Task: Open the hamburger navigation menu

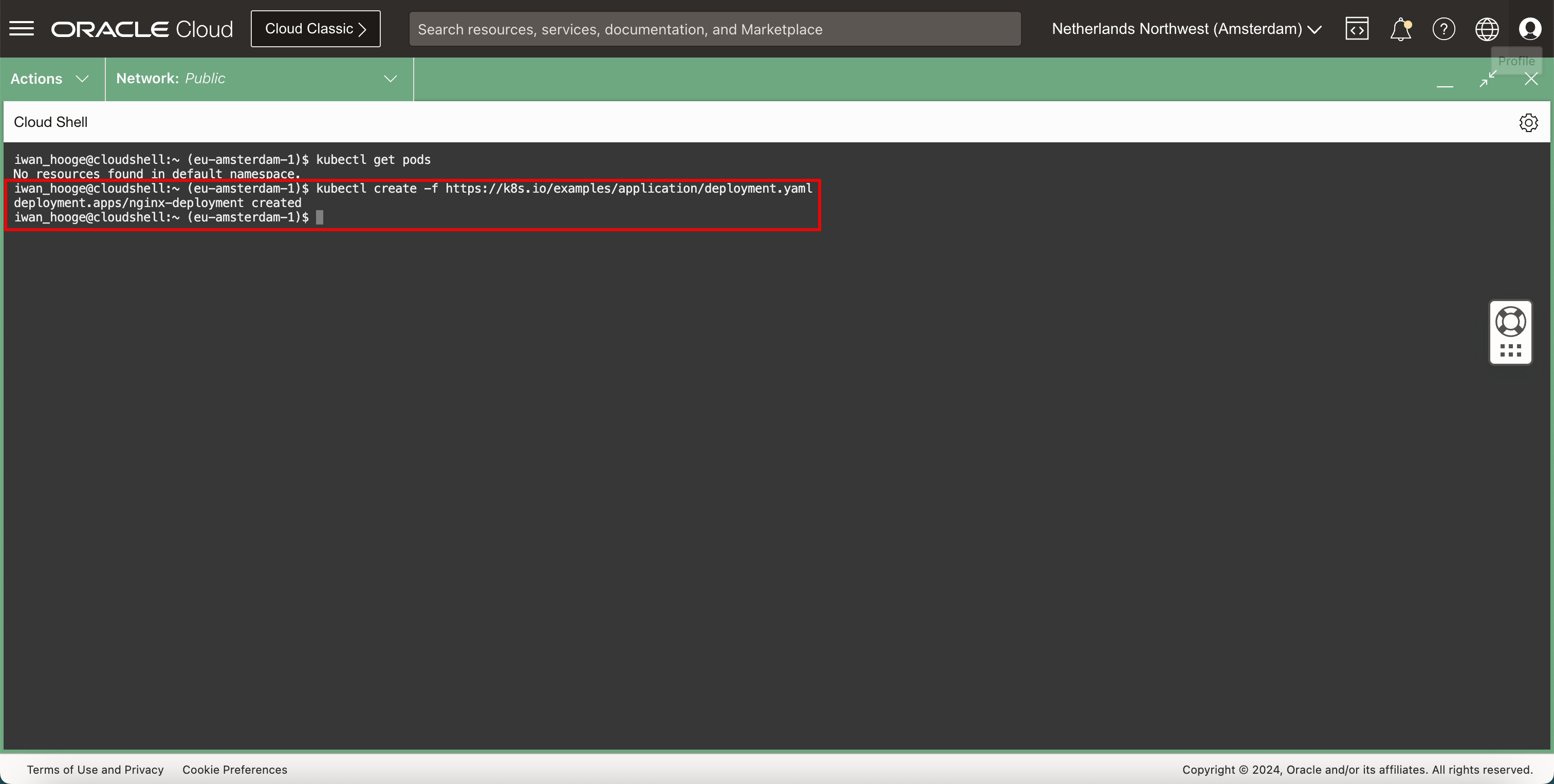Action: pos(22,28)
